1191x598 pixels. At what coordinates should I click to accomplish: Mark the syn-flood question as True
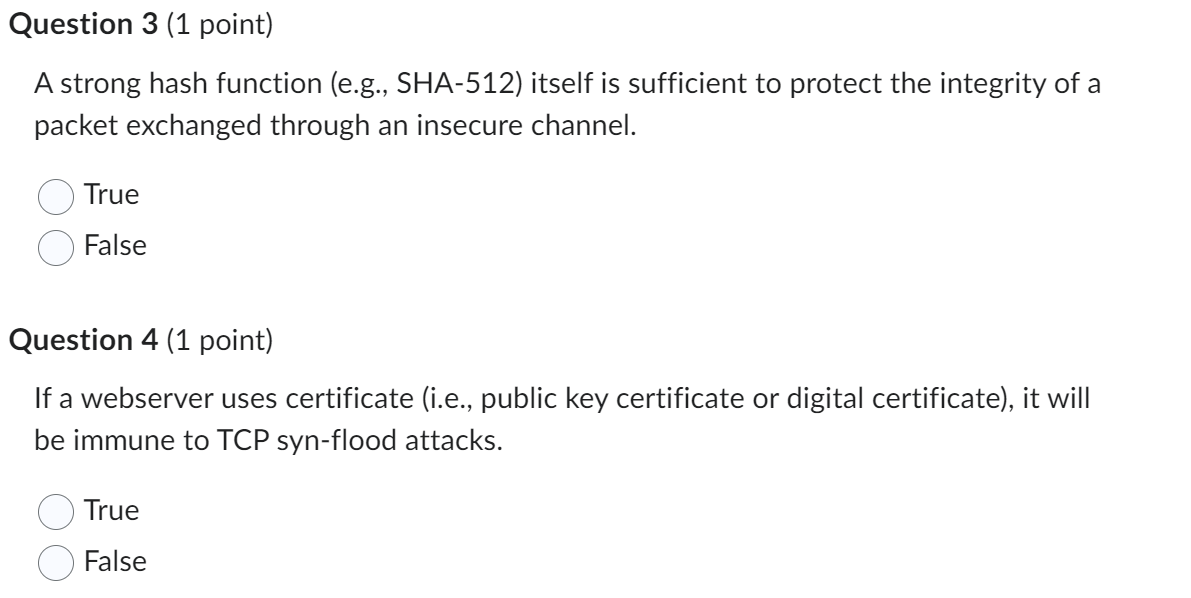pos(58,510)
